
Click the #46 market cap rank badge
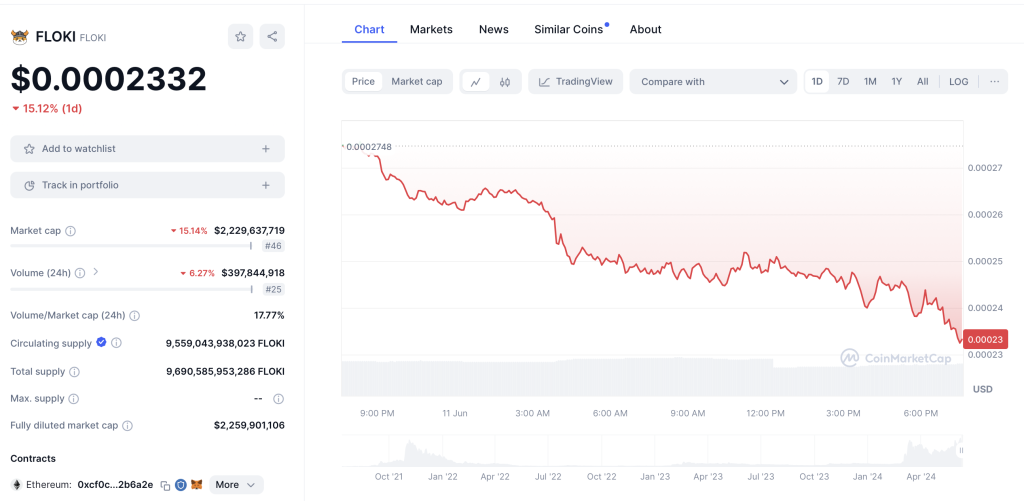273,246
